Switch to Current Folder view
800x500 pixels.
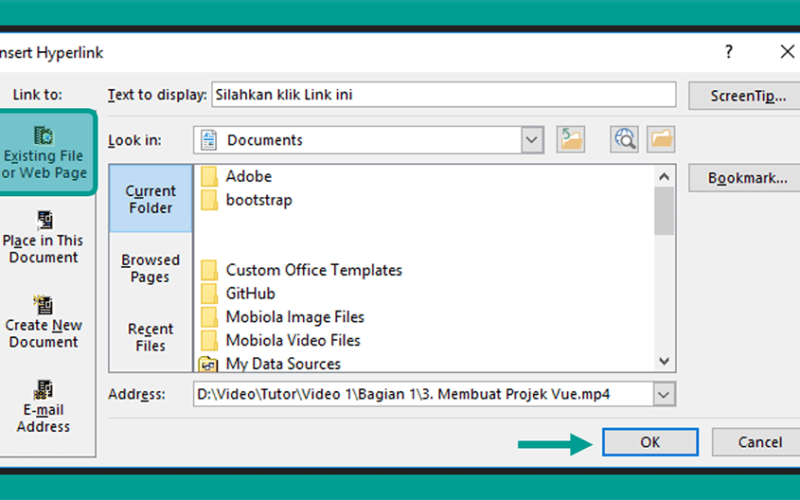click(151, 199)
